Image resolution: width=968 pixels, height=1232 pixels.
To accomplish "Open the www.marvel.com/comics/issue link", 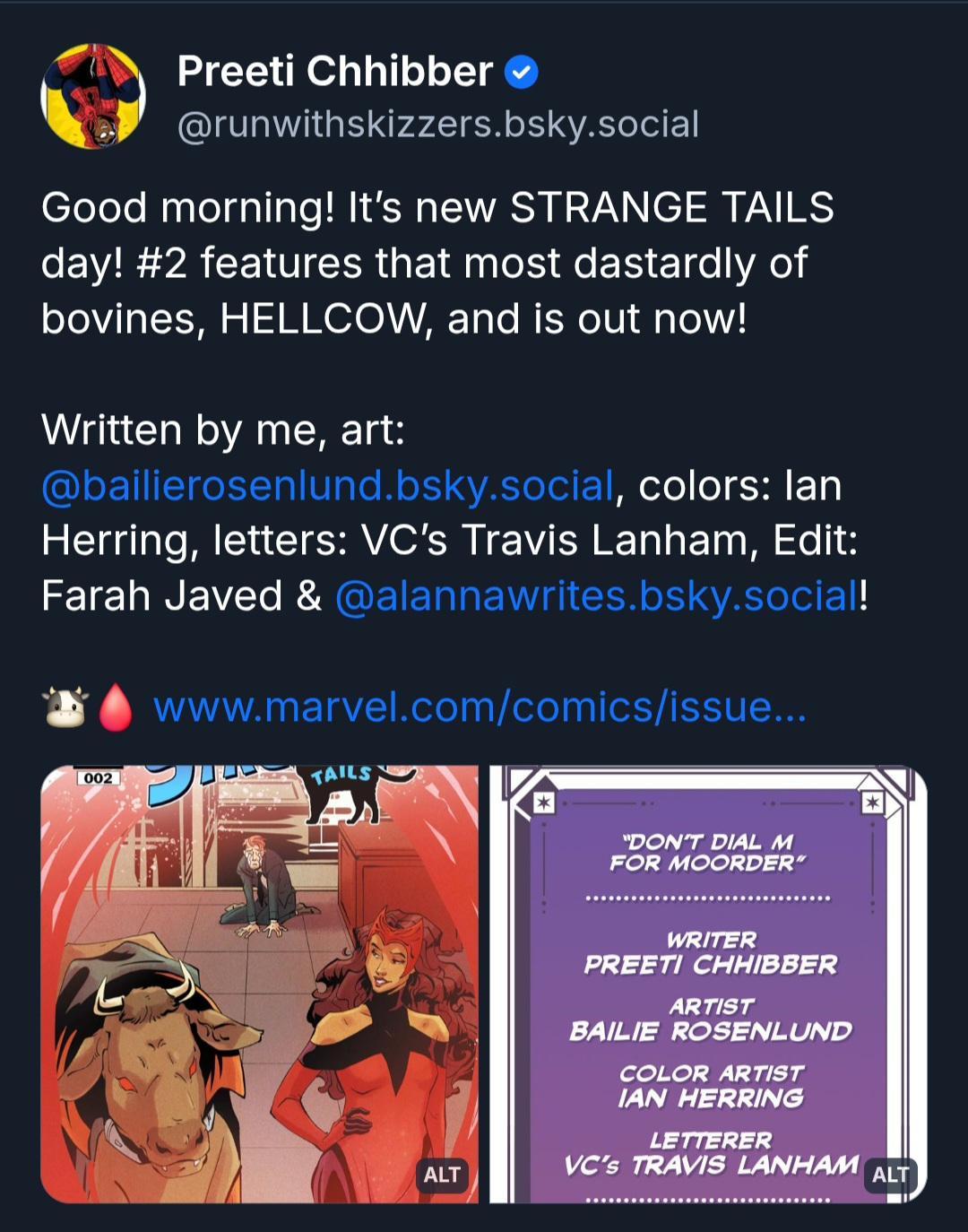I will pyautogui.click(x=480, y=707).
